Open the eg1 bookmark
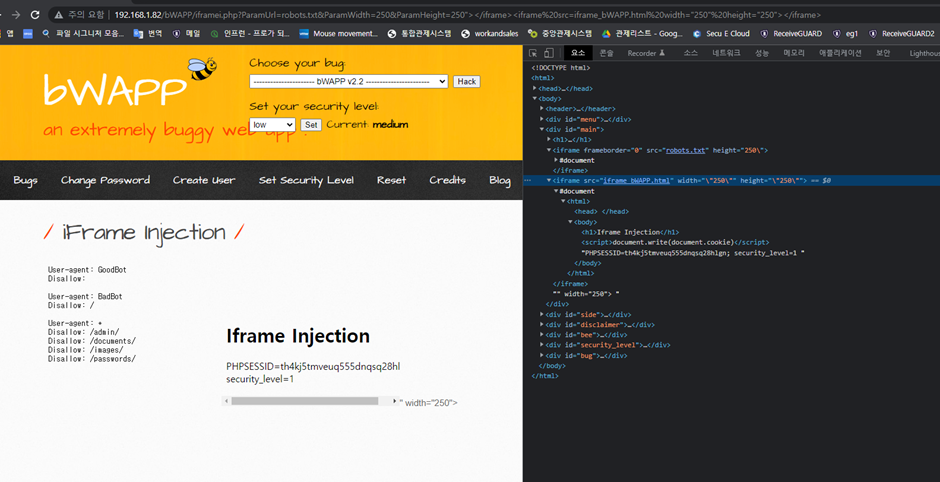 [845, 34]
